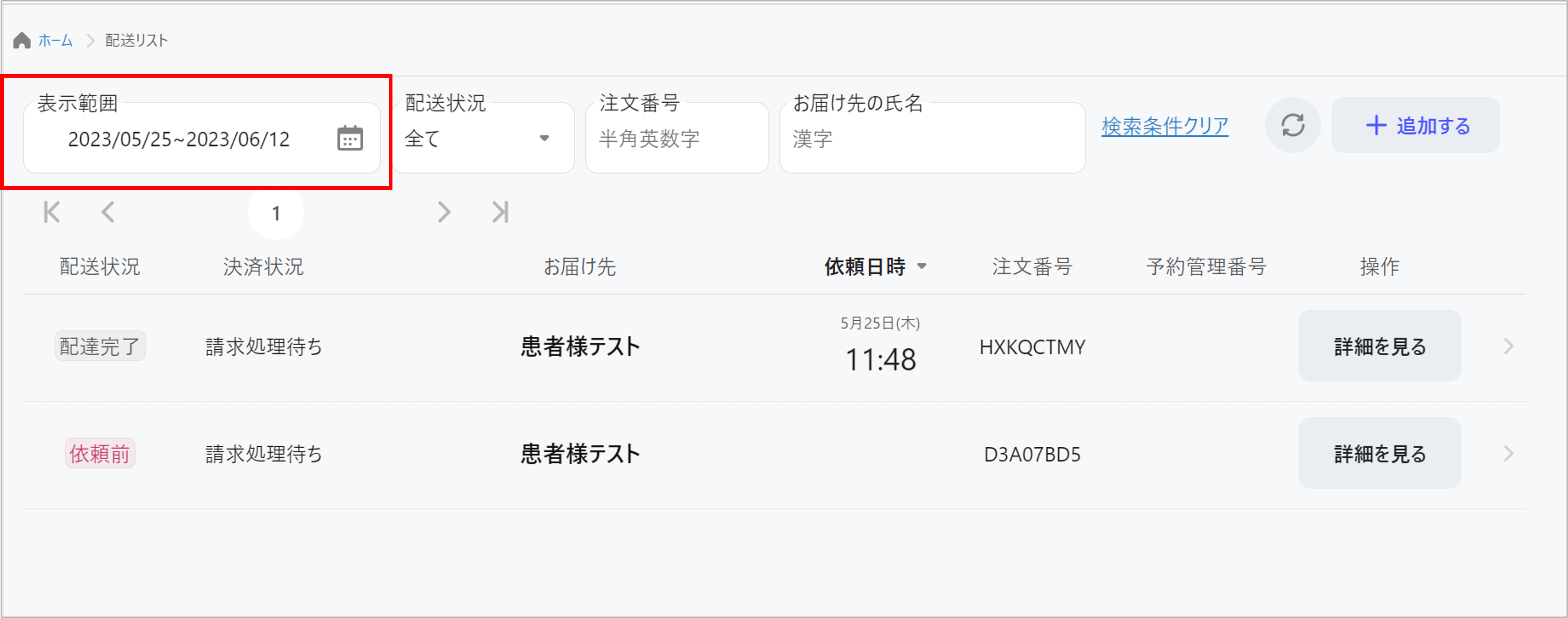Jump to the last page arrow
Viewport: 1568px width, 618px height.
pyautogui.click(x=500, y=213)
